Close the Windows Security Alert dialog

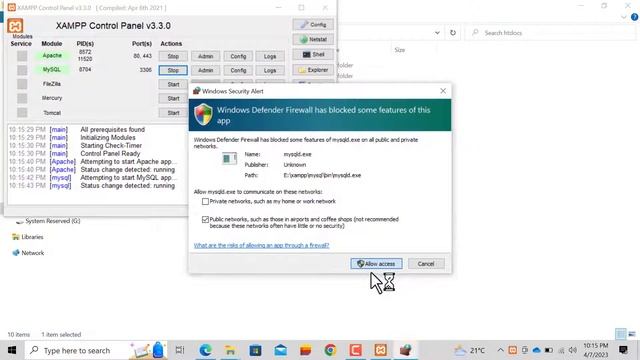point(443,91)
